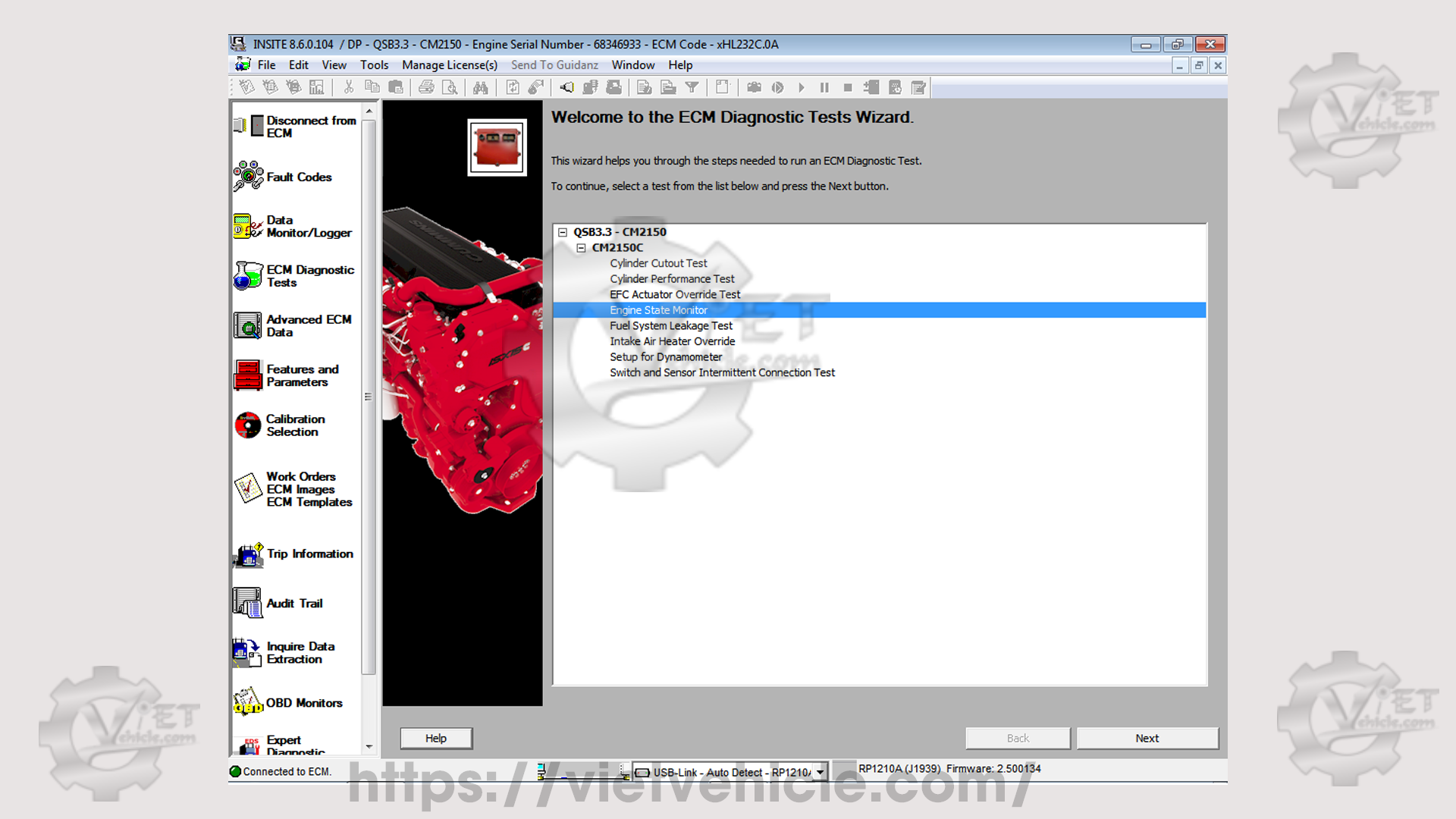The image size is (1456, 819).
Task: Click the sidebar scroll down arrow
Action: coord(369,746)
